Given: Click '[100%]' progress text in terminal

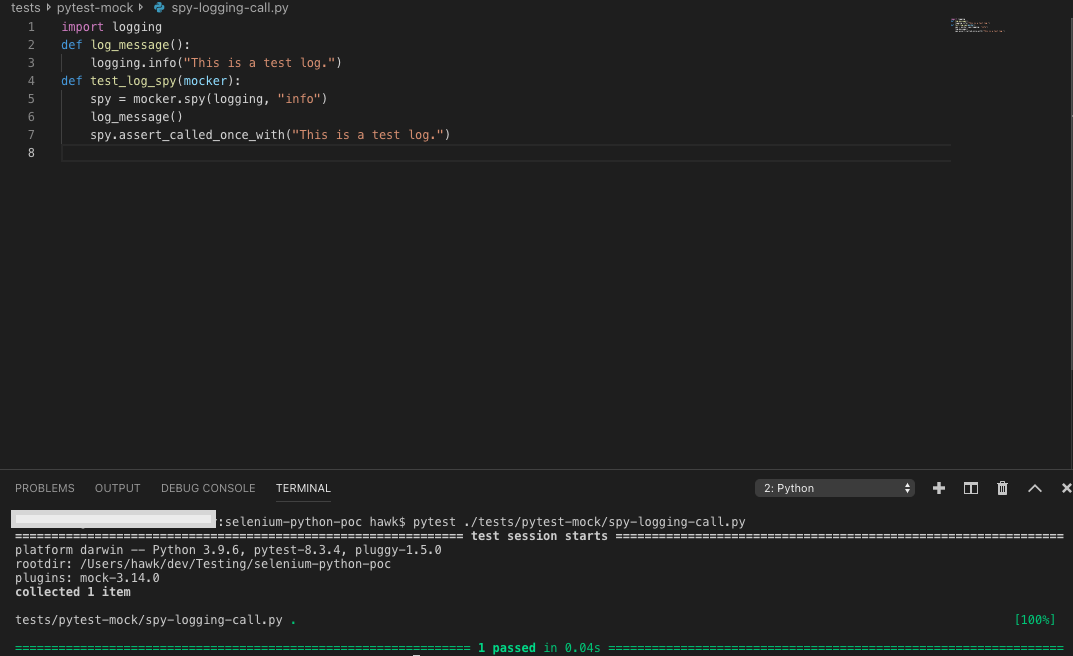Looking at the screenshot, I should tap(1035, 620).
